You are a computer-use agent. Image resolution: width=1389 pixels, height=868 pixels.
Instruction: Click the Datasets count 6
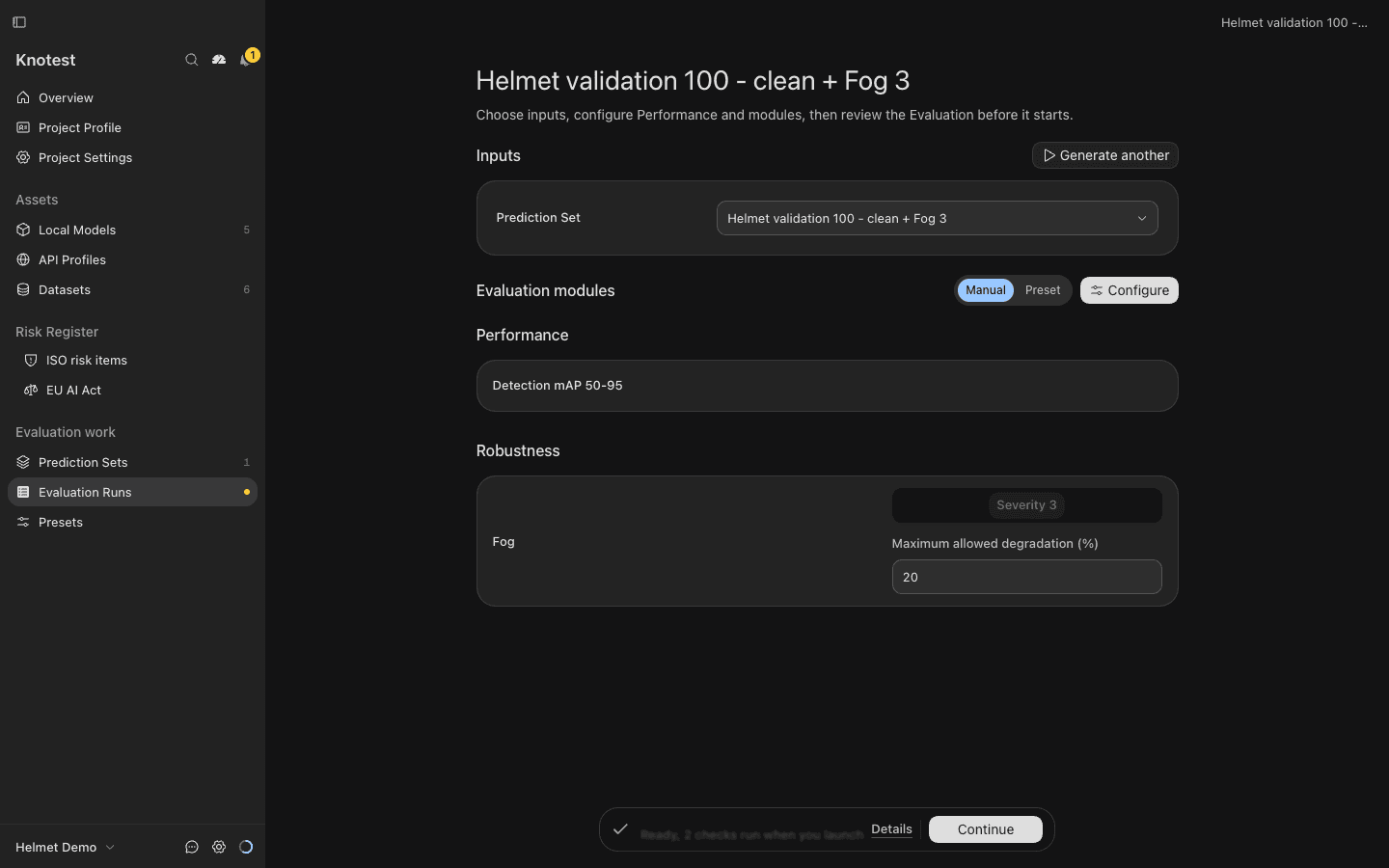tap(247, 289)
